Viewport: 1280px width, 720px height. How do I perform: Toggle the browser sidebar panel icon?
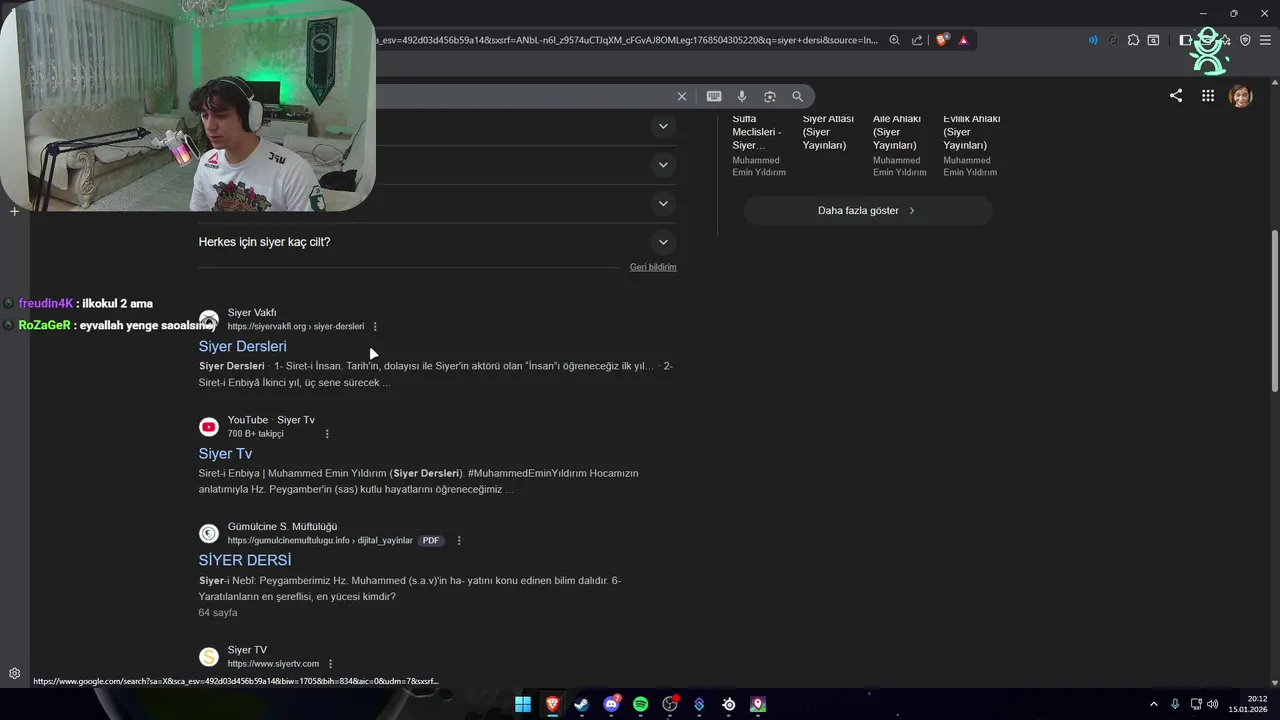[1185, 40]
